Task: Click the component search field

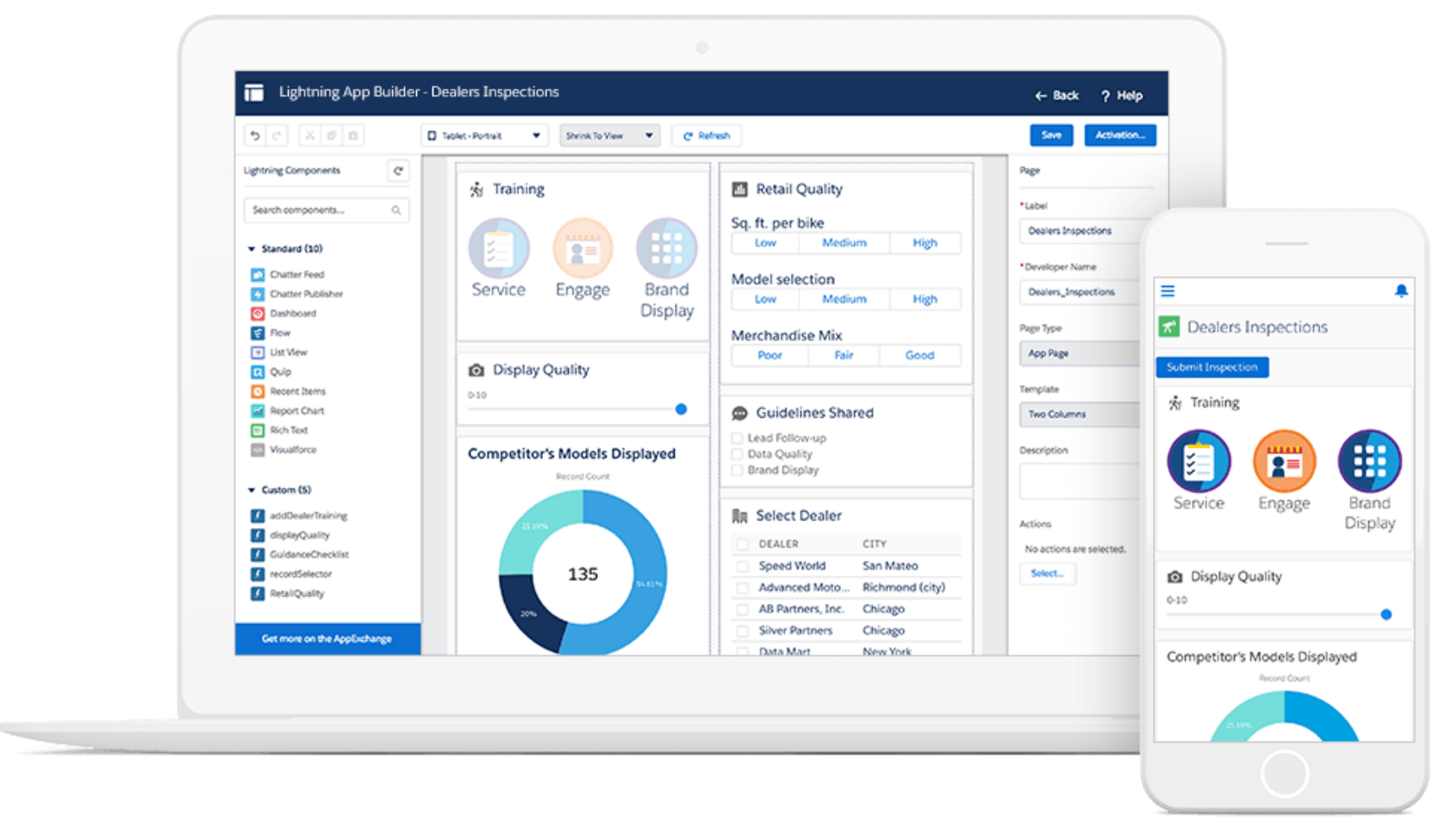Action: (x=326, y=209)
